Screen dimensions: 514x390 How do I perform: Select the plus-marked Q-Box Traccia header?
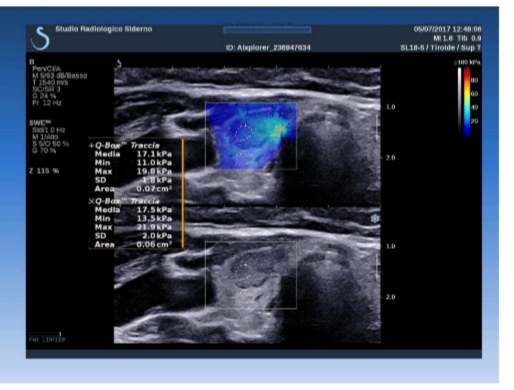pyautogui.click(x=124, y=146)
